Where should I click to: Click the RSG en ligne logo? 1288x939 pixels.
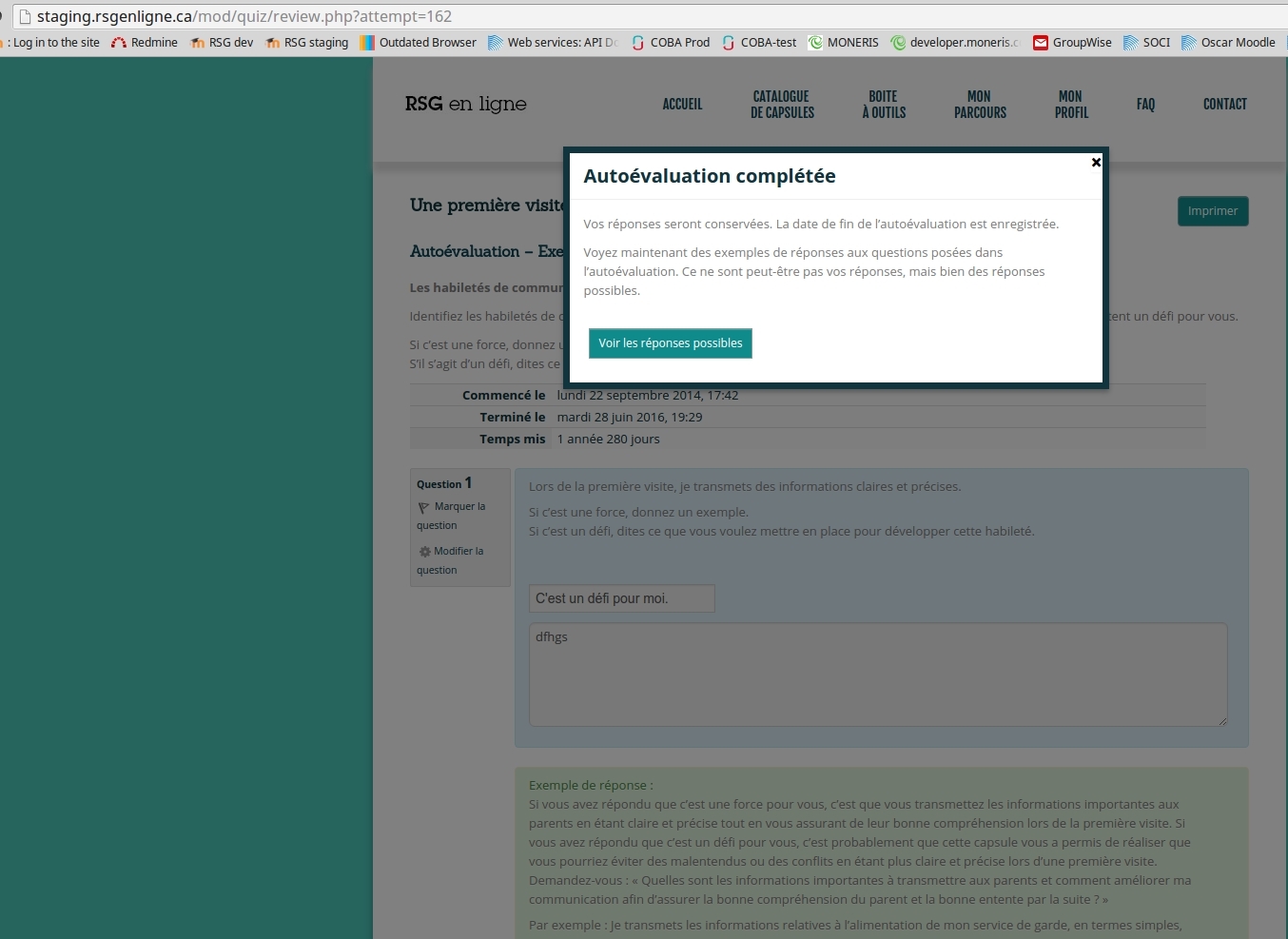coord(465,104)
